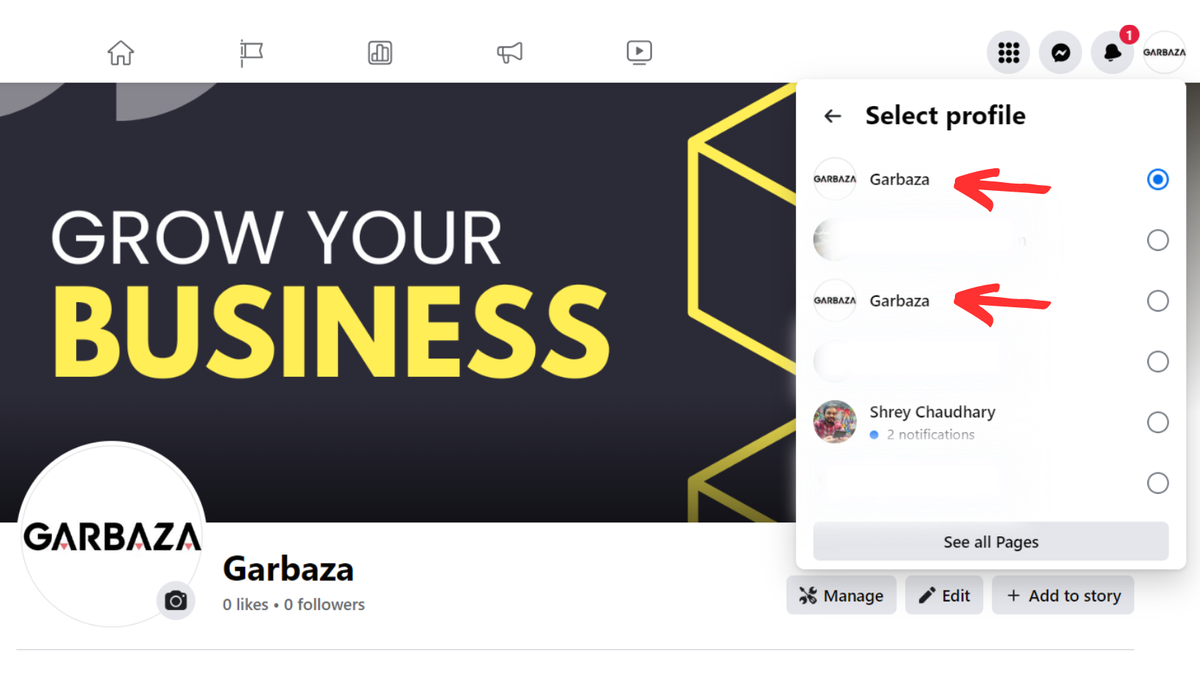Open the Watch video icon
This screenshot has width=1200, height=676.
tap(639, 52)
